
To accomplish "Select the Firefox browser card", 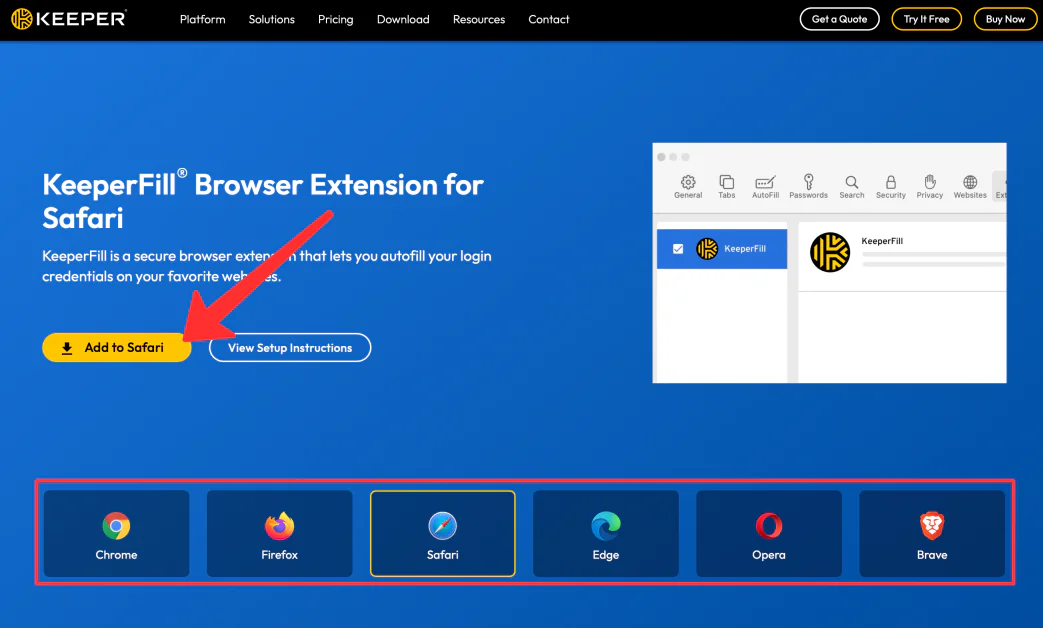I will 279,534.
